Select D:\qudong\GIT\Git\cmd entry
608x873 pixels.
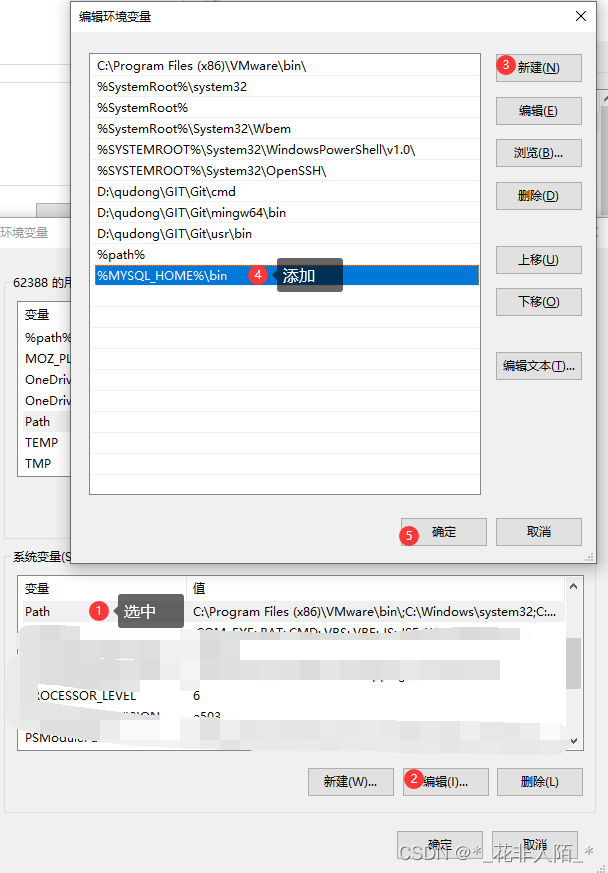point(285,192)
